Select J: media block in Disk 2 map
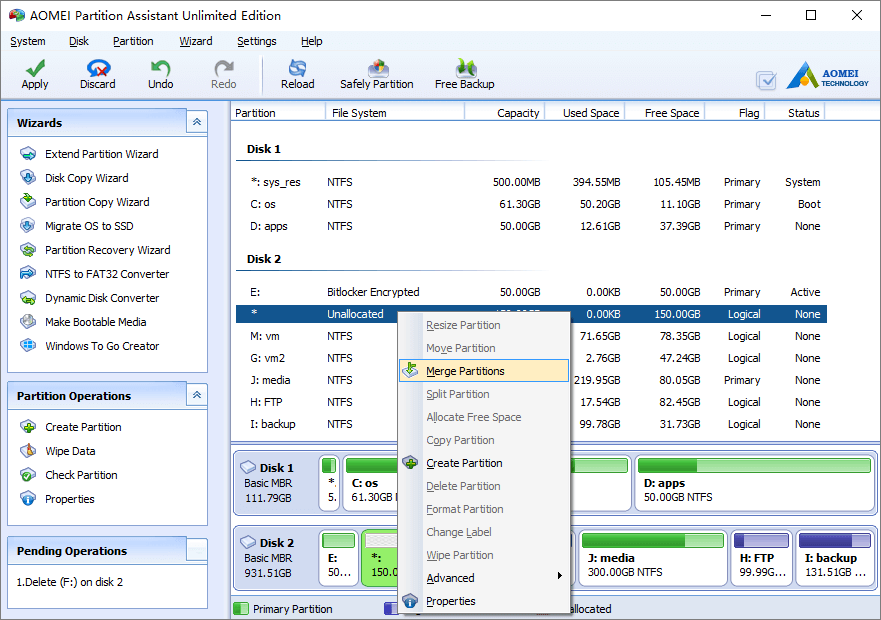Screen dimensions: 881x620 [x=653, y=558]
